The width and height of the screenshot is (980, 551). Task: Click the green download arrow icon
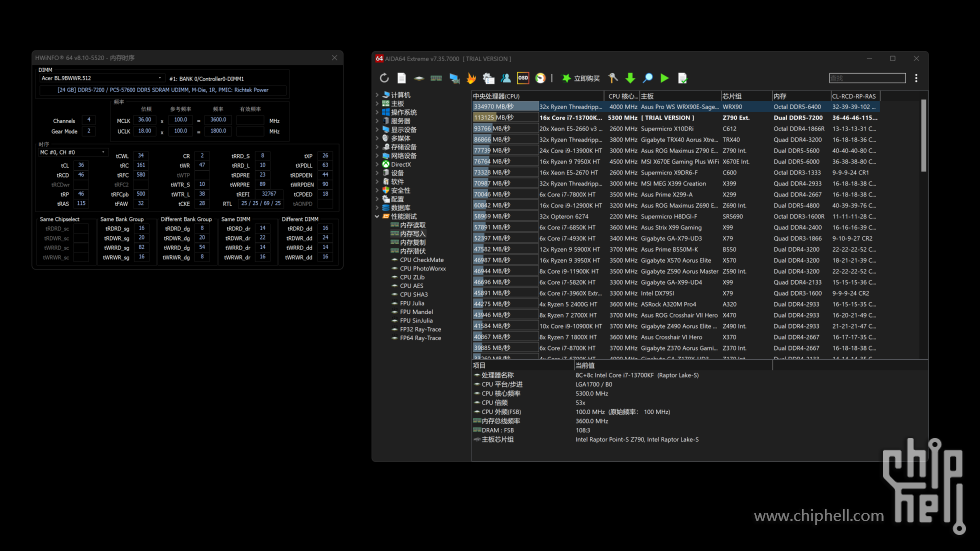(630, 78)
